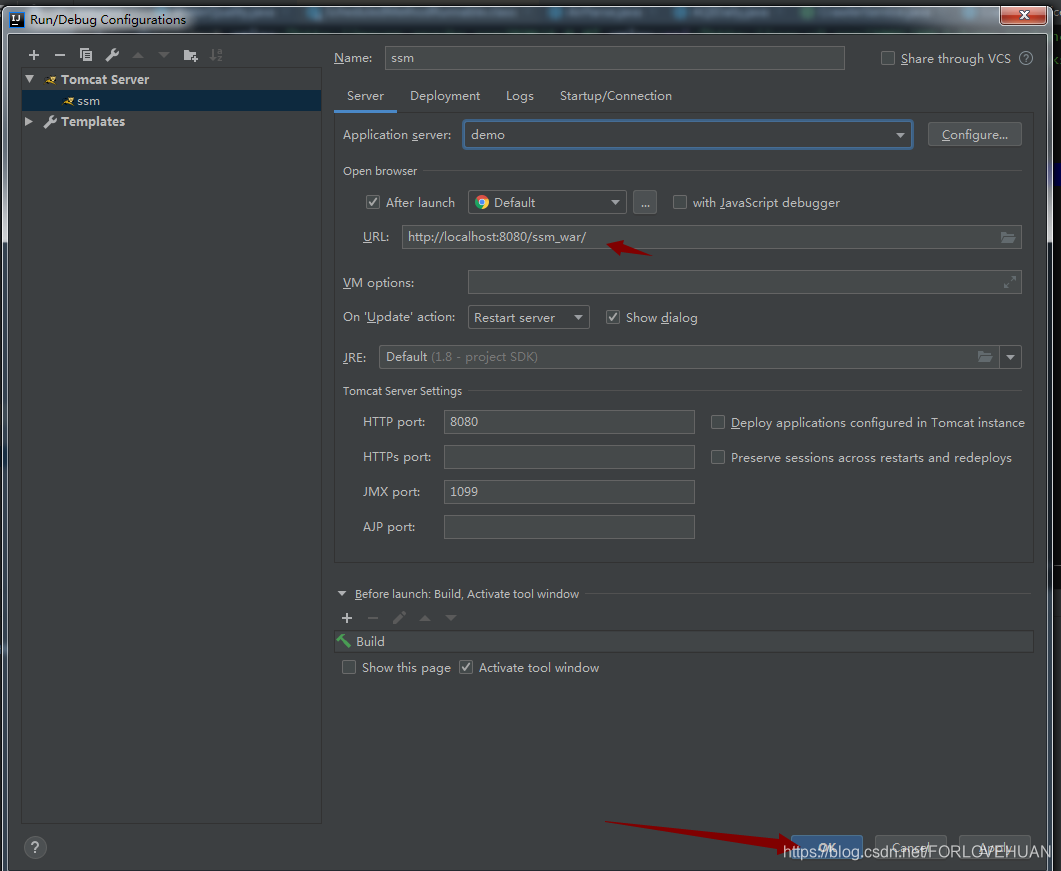
Task: Copy the configuration using duplicate icon
Action: point(85,55)
